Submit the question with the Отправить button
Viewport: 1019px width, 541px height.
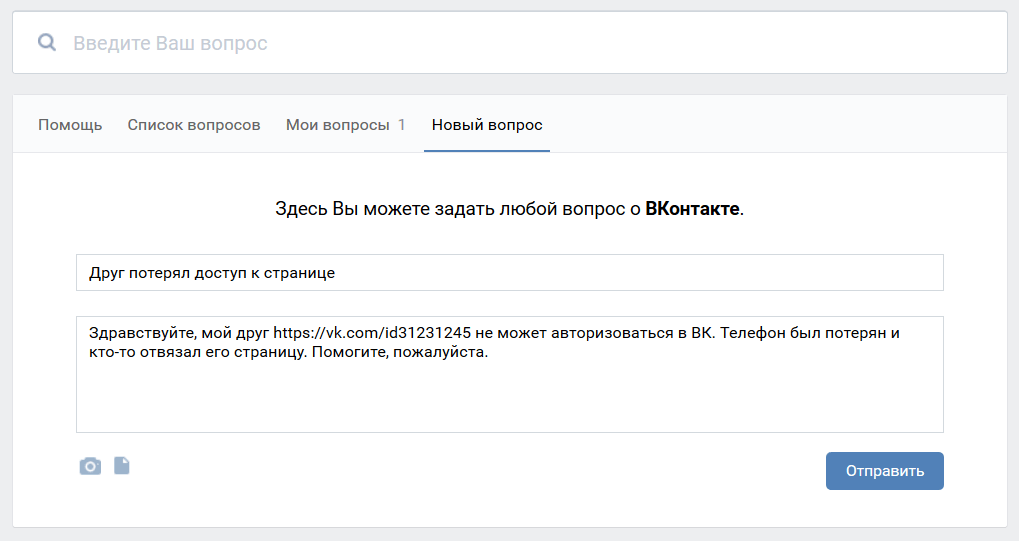tap(884, 471)
